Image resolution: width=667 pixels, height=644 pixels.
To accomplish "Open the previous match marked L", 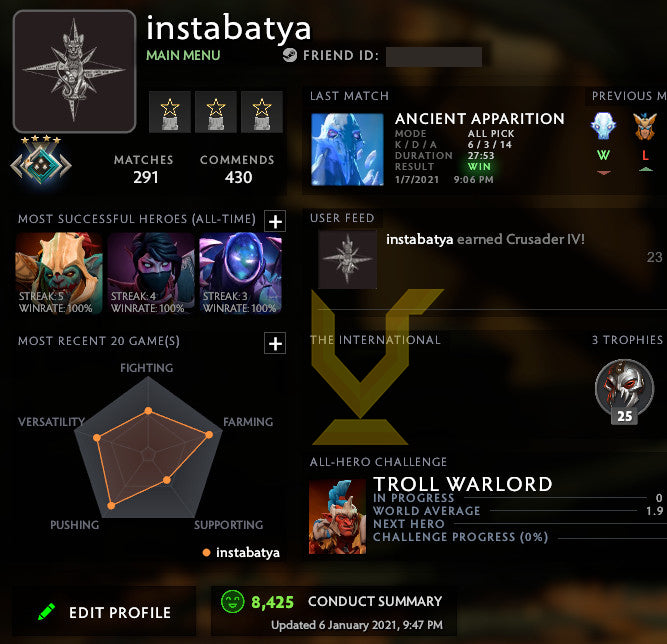I will click(645, 126).
